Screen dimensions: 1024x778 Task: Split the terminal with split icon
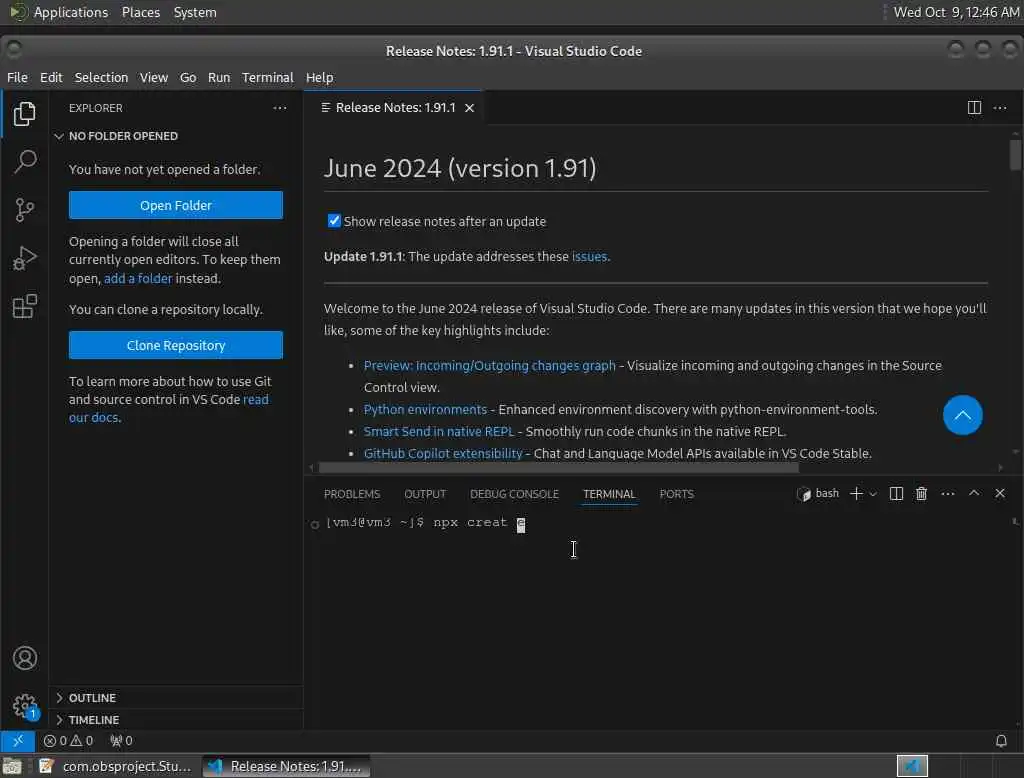pos(896,494)
